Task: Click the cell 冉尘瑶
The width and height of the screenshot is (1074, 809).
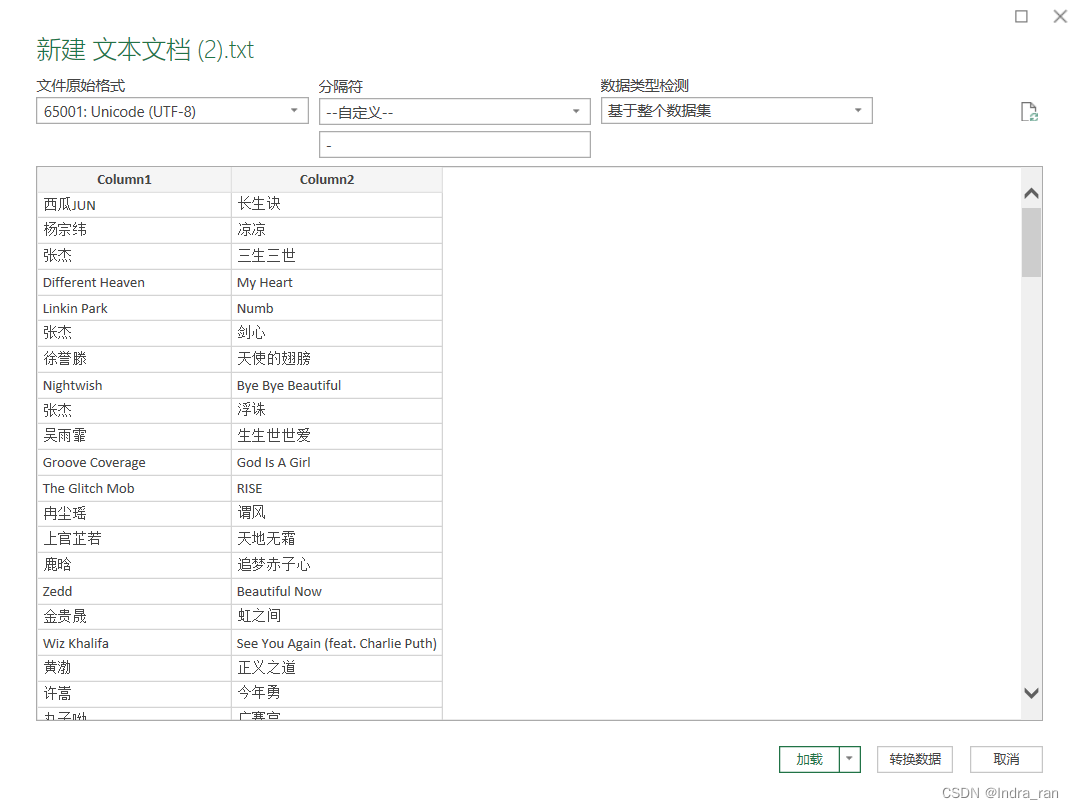Action: [x=134, y=514]
